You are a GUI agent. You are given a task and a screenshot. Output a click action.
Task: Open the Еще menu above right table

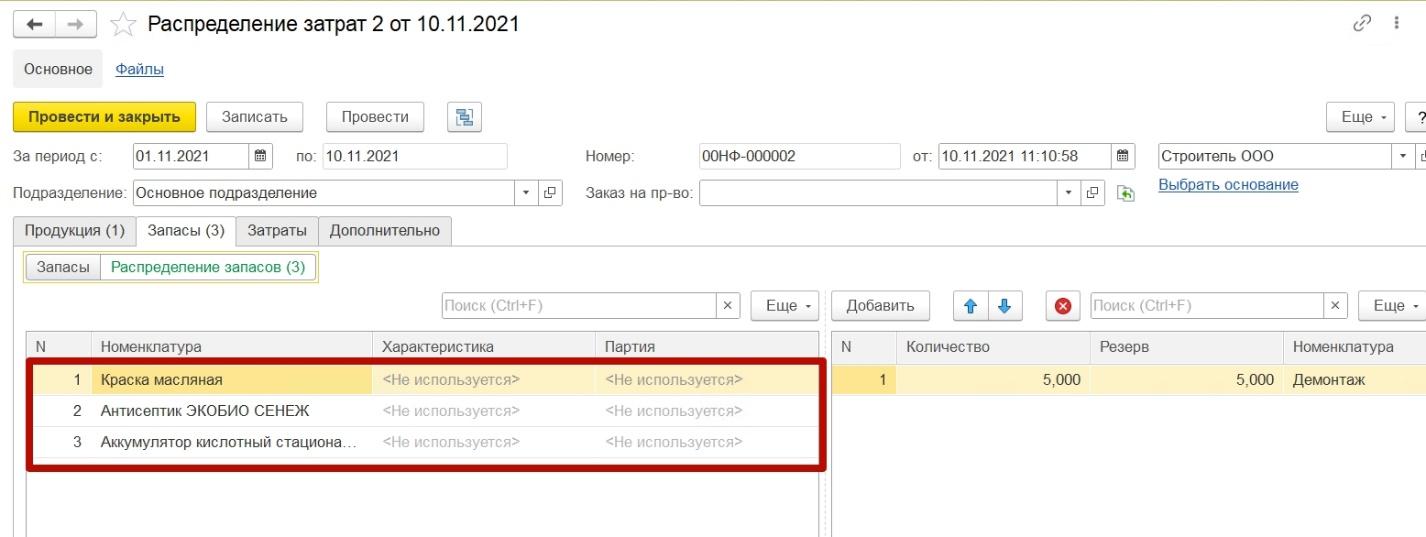point(1393,306)
